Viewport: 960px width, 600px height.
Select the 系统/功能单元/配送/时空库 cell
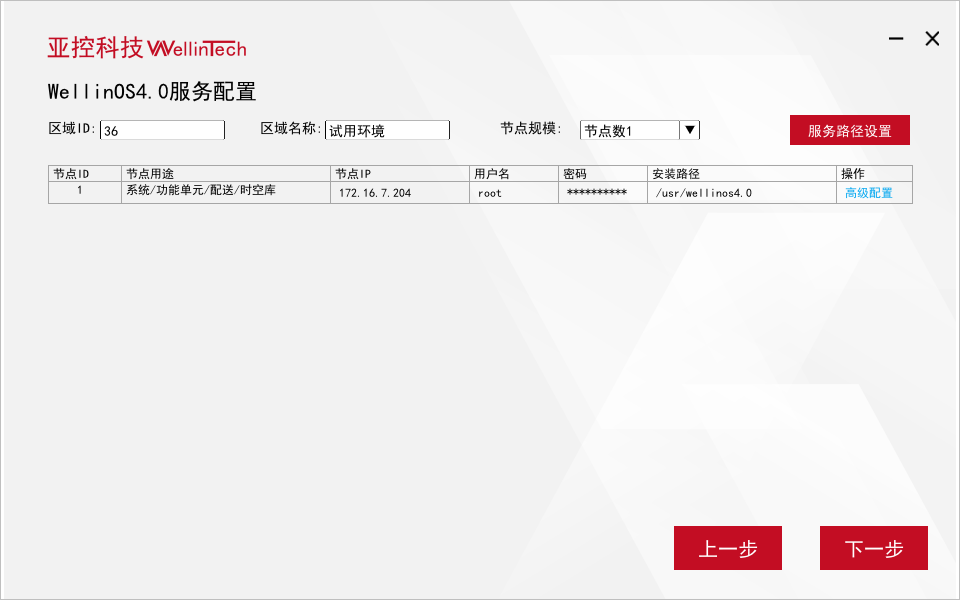[226, 193]
